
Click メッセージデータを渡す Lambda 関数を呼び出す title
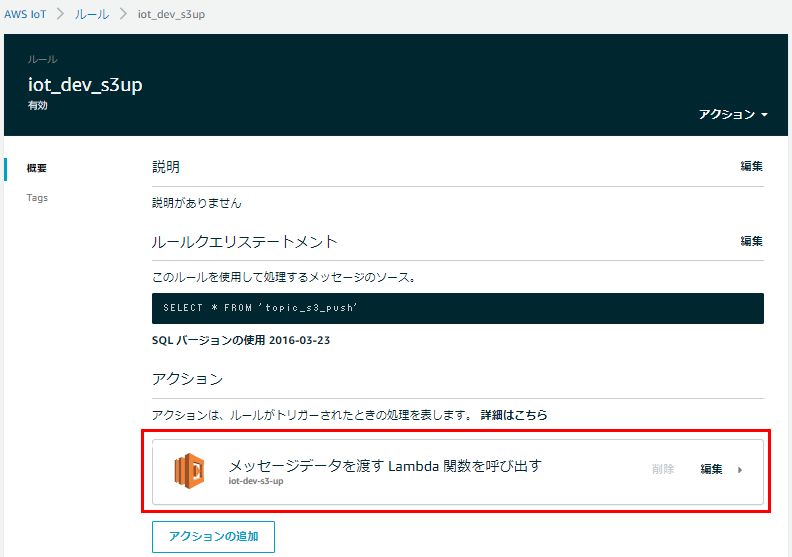pyautogui.click(x=385, y=466)
